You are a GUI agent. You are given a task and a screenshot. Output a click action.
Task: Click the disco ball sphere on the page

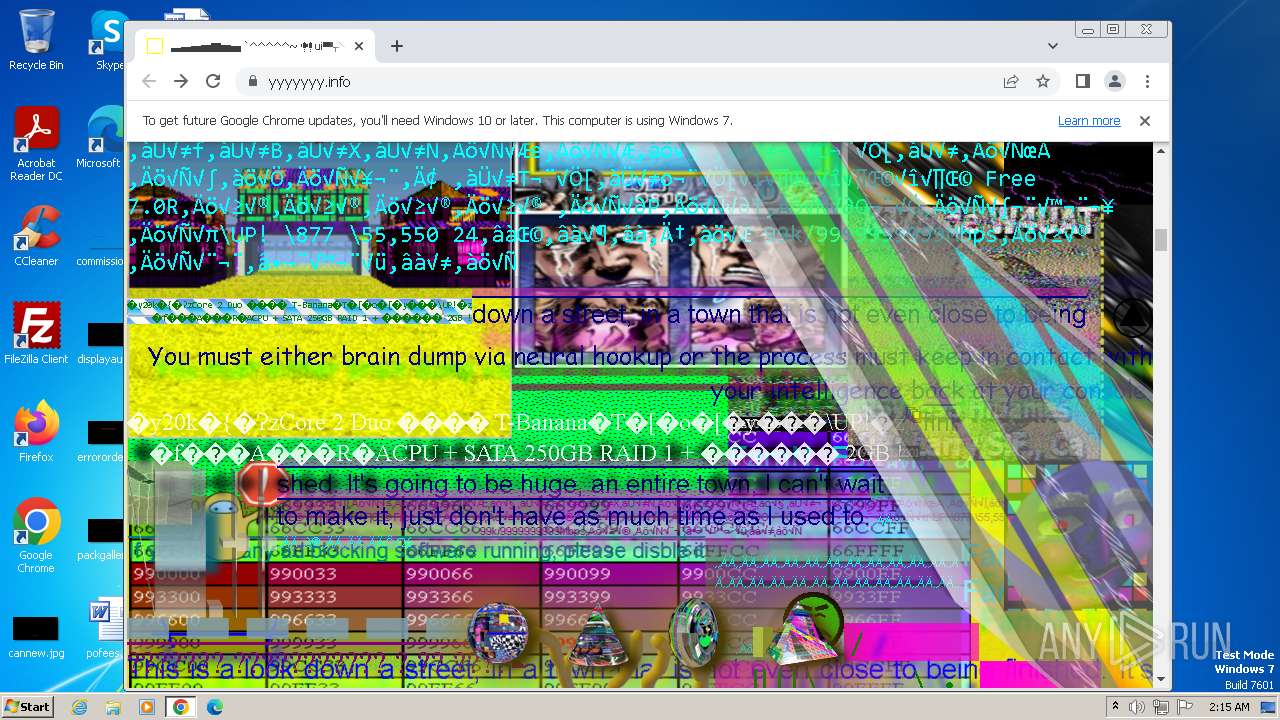[x=497, y=633]
